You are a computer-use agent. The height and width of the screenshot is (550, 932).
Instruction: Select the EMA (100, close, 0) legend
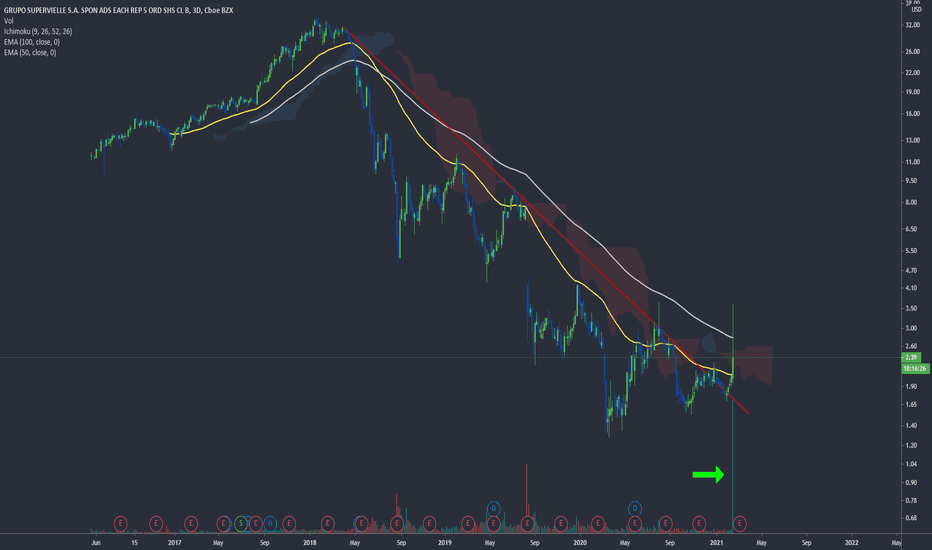(x=32, y=42)
